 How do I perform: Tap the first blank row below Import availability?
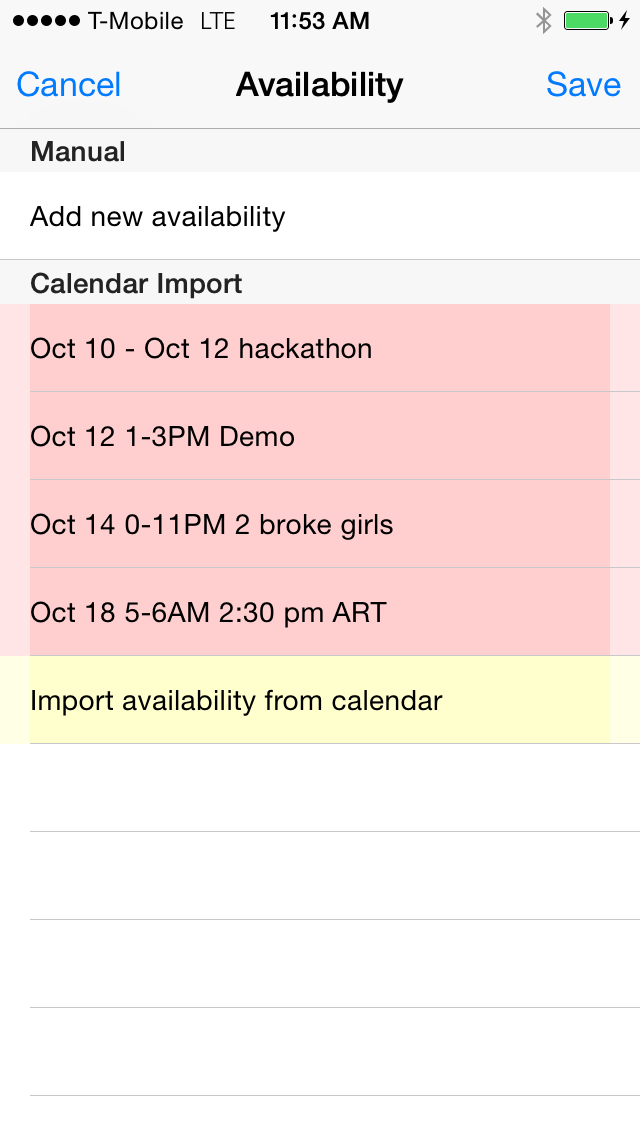pyautogui.click(x=320, y=788)
